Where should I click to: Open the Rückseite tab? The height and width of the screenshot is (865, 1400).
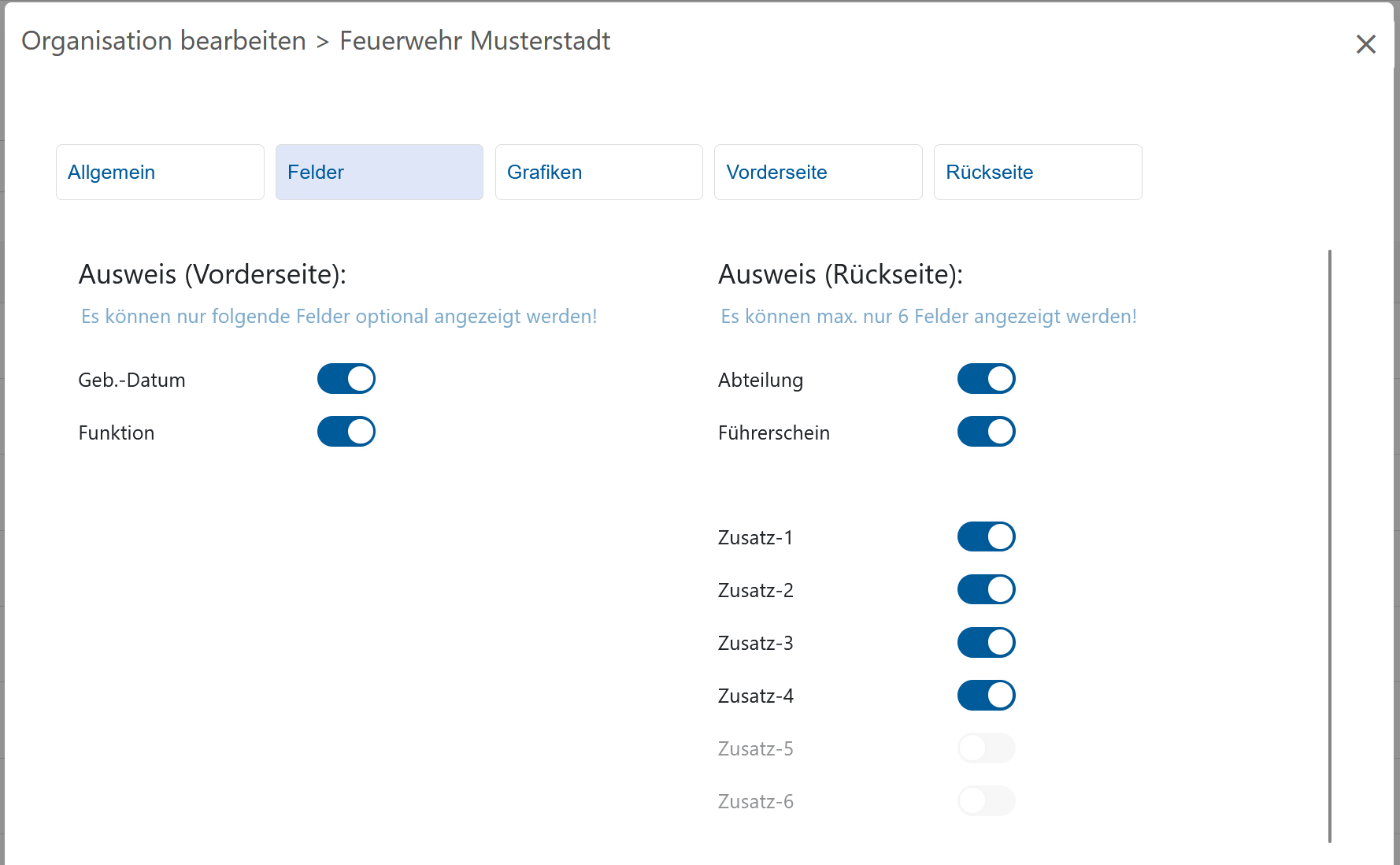[1038, 172]
